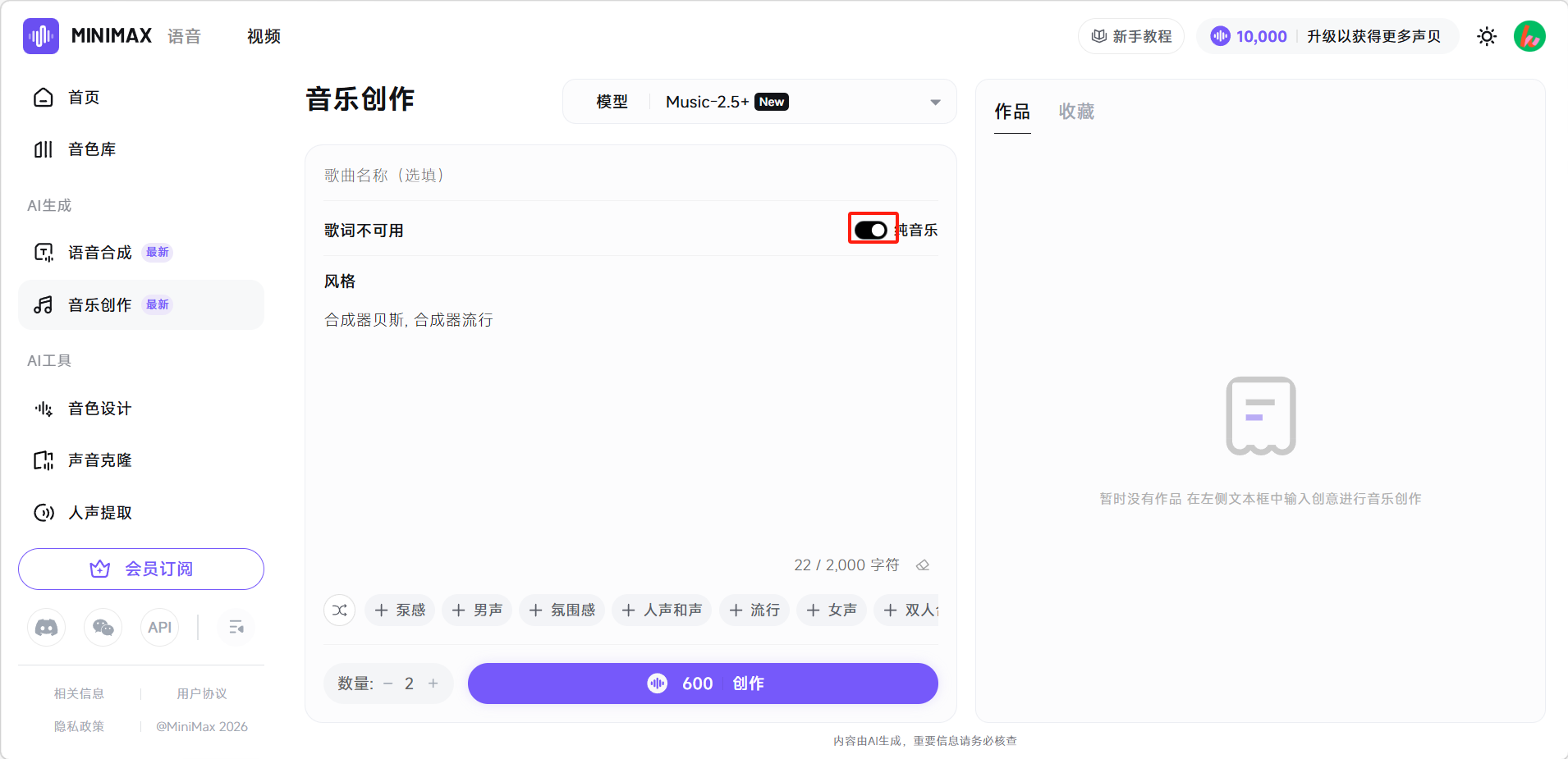The width and height of the screenshot is (1568, 759).
Task: Open the WeChat contact icon
Action: click(103, 628)
